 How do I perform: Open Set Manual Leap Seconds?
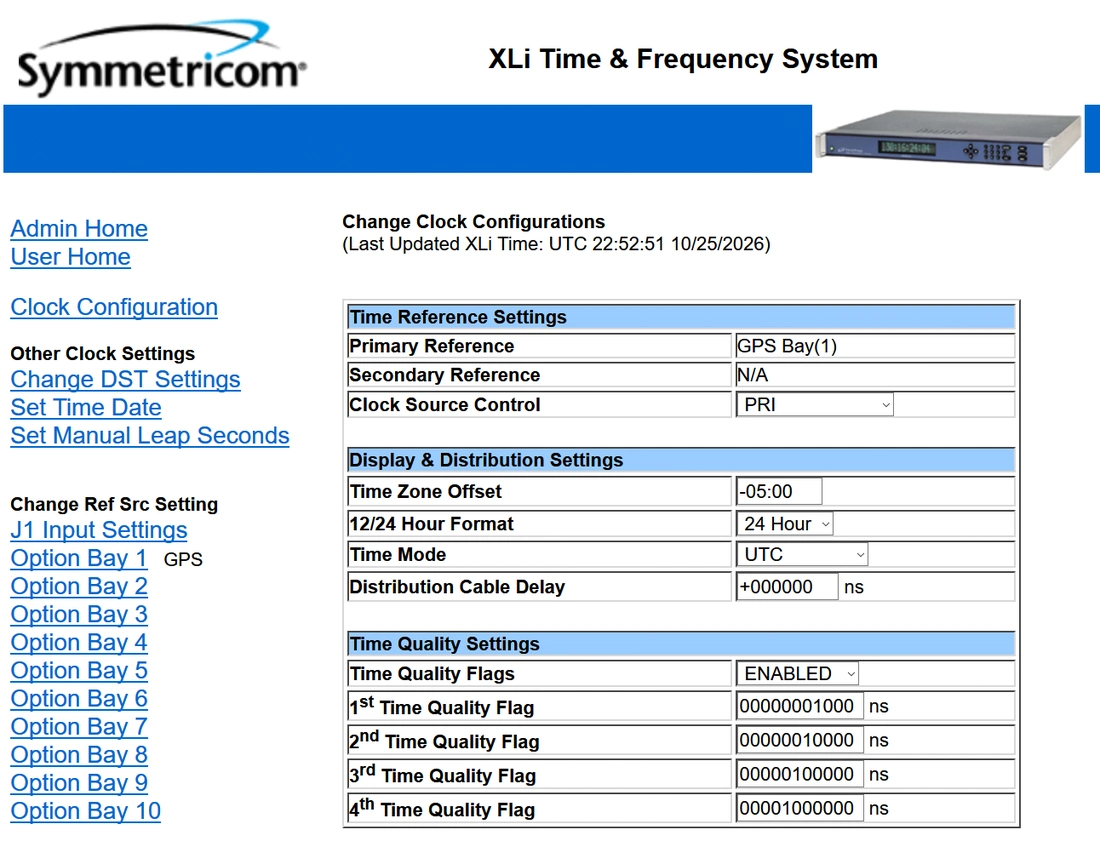click(150, 436)
